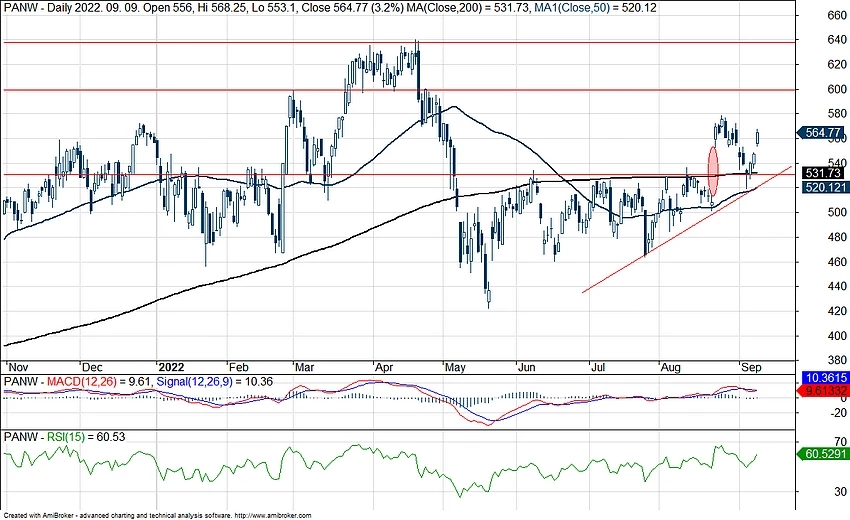Click the 480 price axis label

(837, 237)
